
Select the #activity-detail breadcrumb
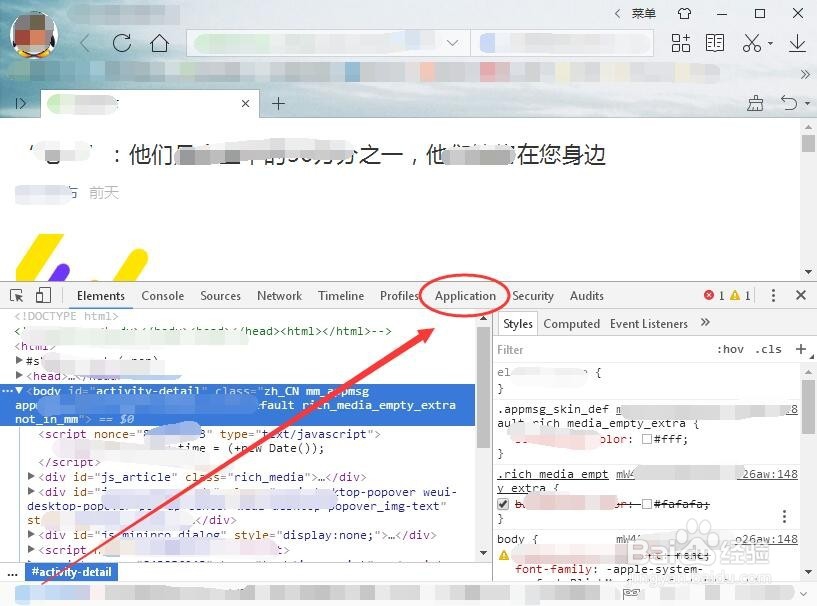(71, 572)
